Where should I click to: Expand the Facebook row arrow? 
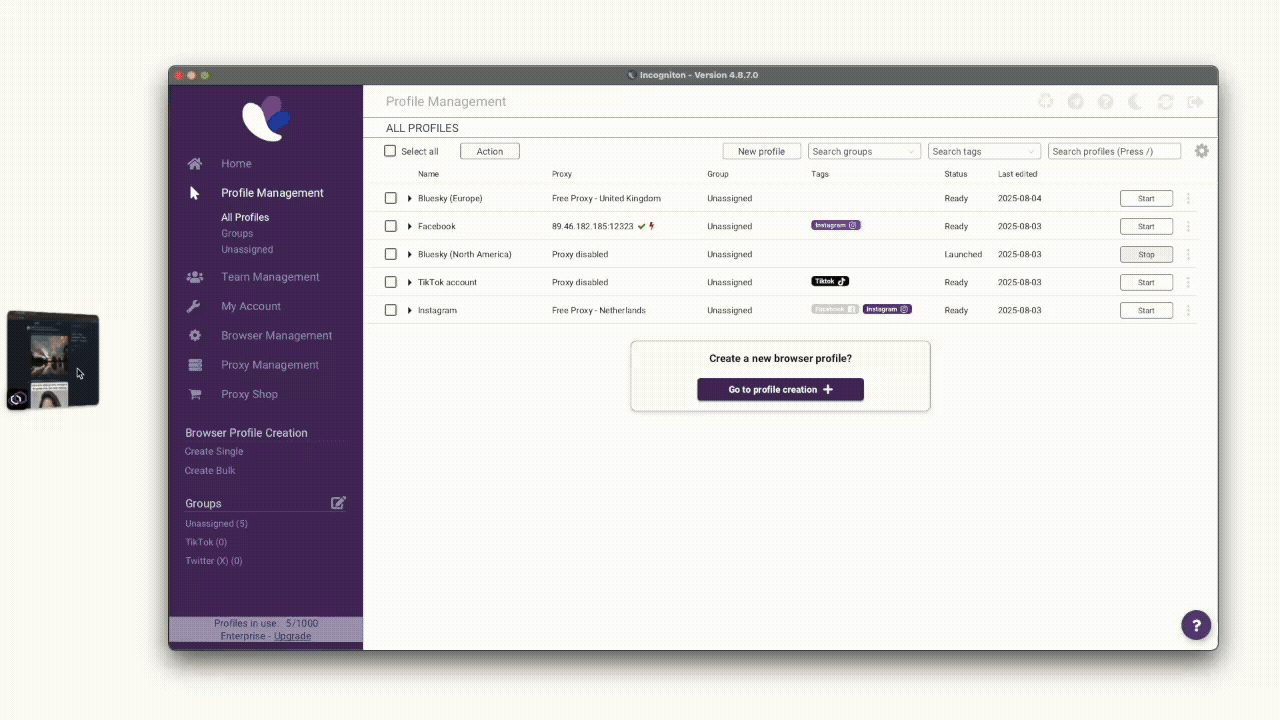tap(410, 226)
